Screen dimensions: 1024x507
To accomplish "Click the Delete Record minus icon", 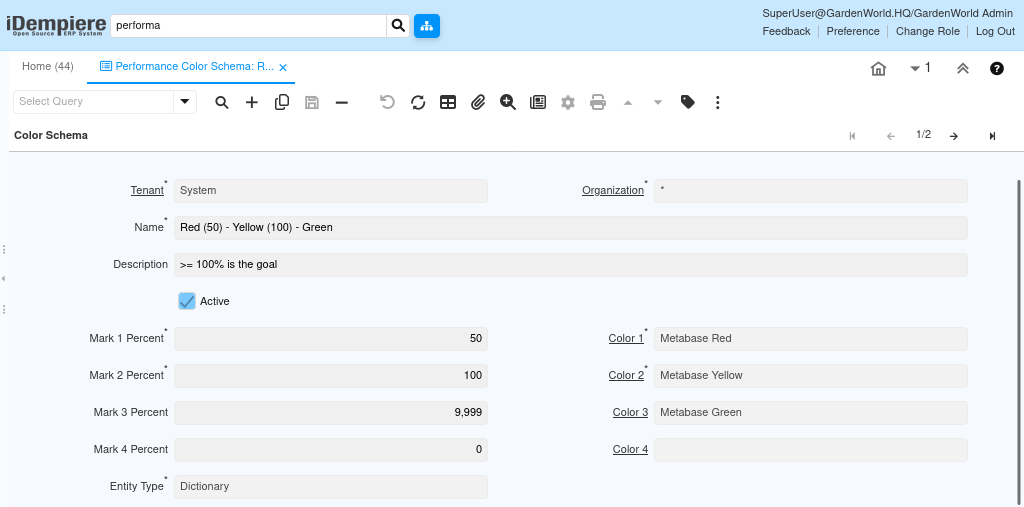I will (342, 102).
